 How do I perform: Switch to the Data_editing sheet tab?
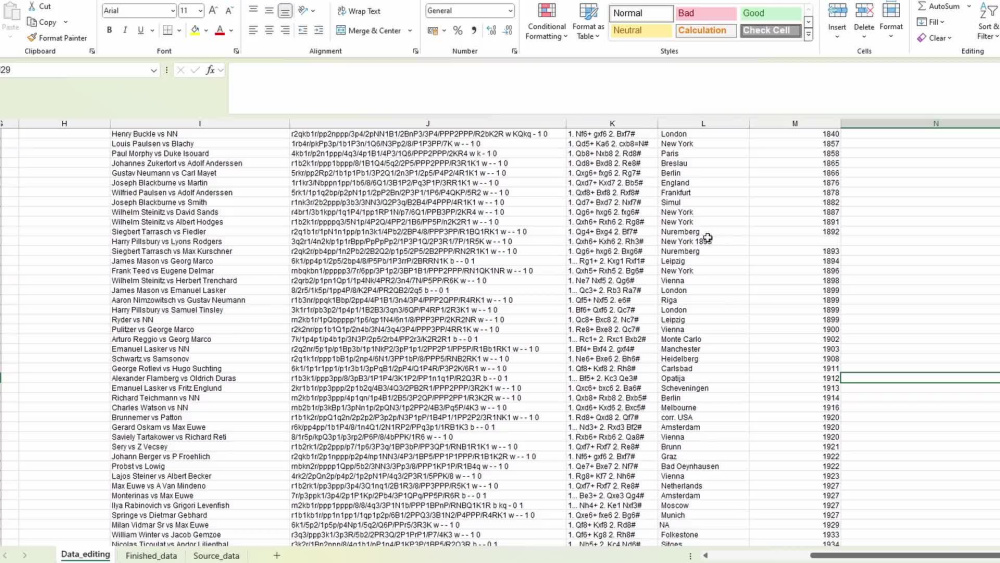[85, 555]
